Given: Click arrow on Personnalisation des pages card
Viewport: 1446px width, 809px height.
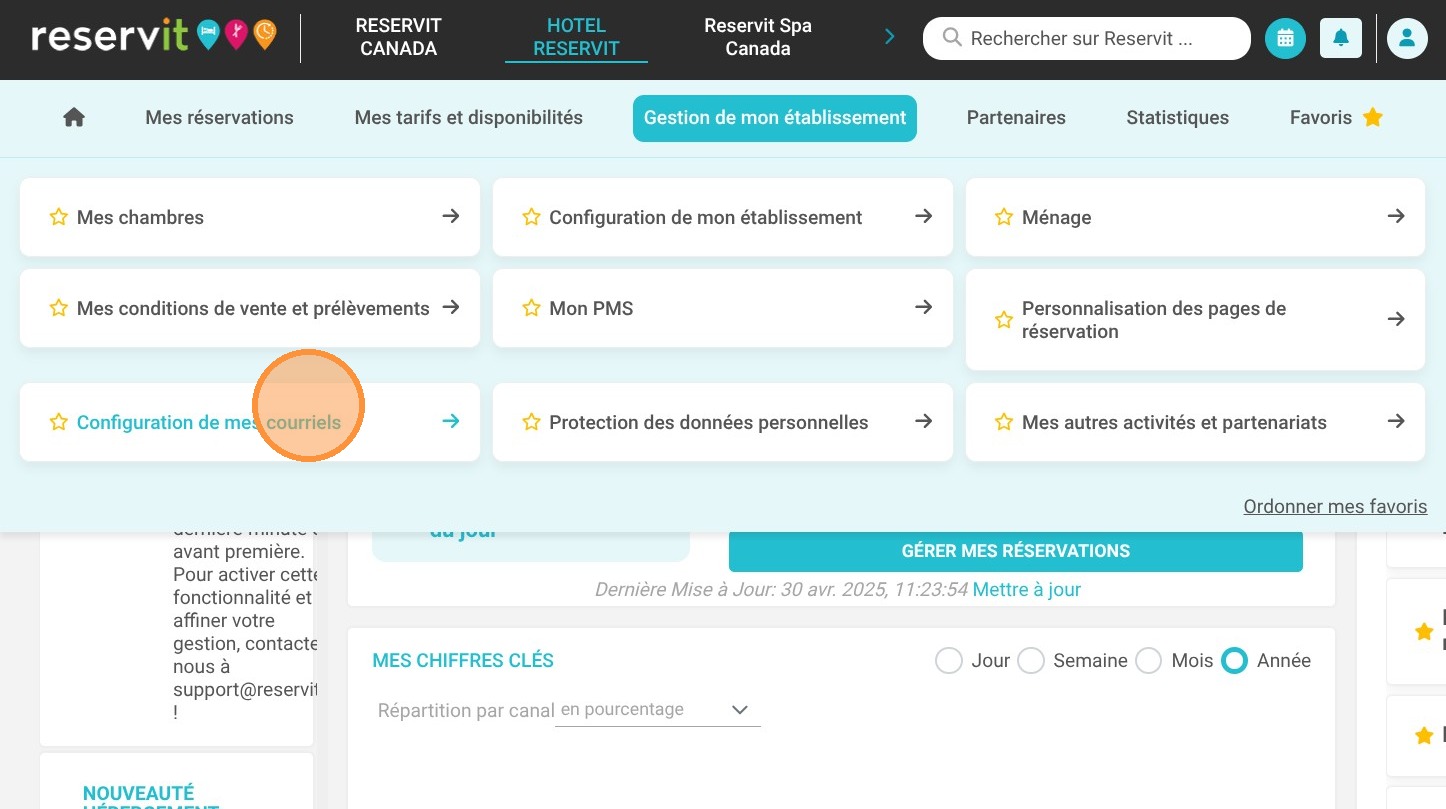Looking at the screenshot, I should [x=1397, y=319].
